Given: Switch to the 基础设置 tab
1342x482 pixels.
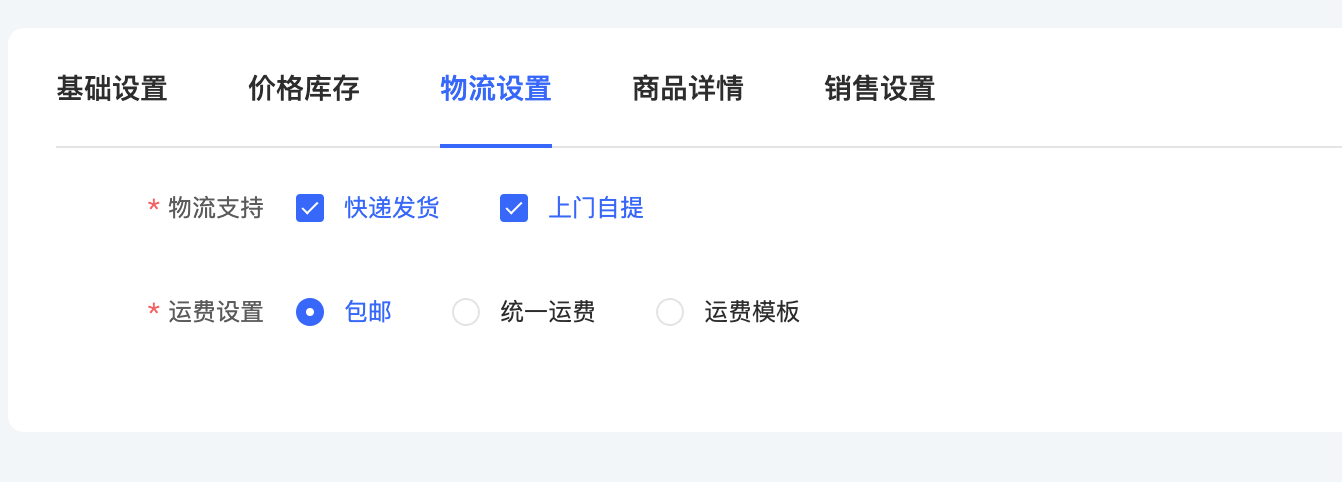Looking at the screenshot, I should click(112, 89).
